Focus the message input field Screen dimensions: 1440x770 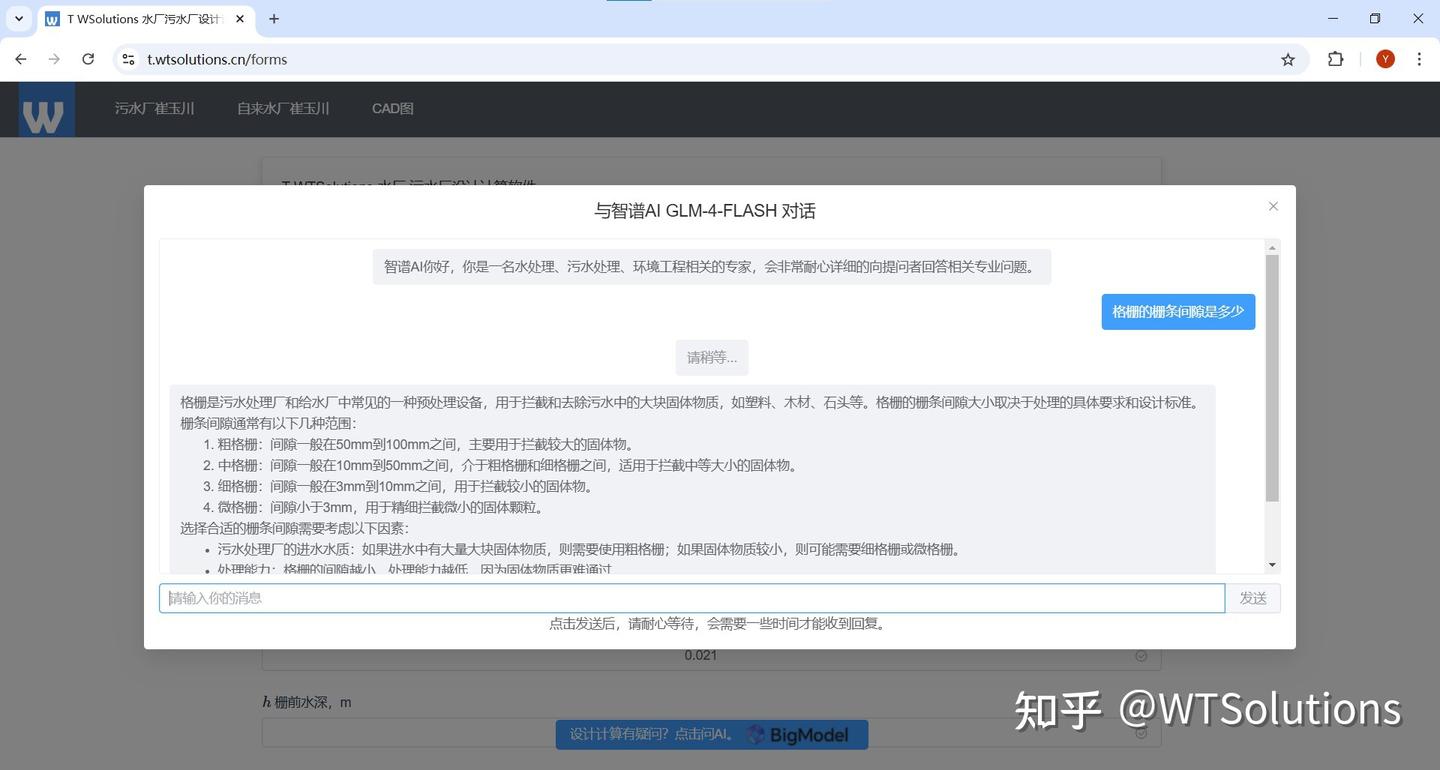click(x=692, y=598)
